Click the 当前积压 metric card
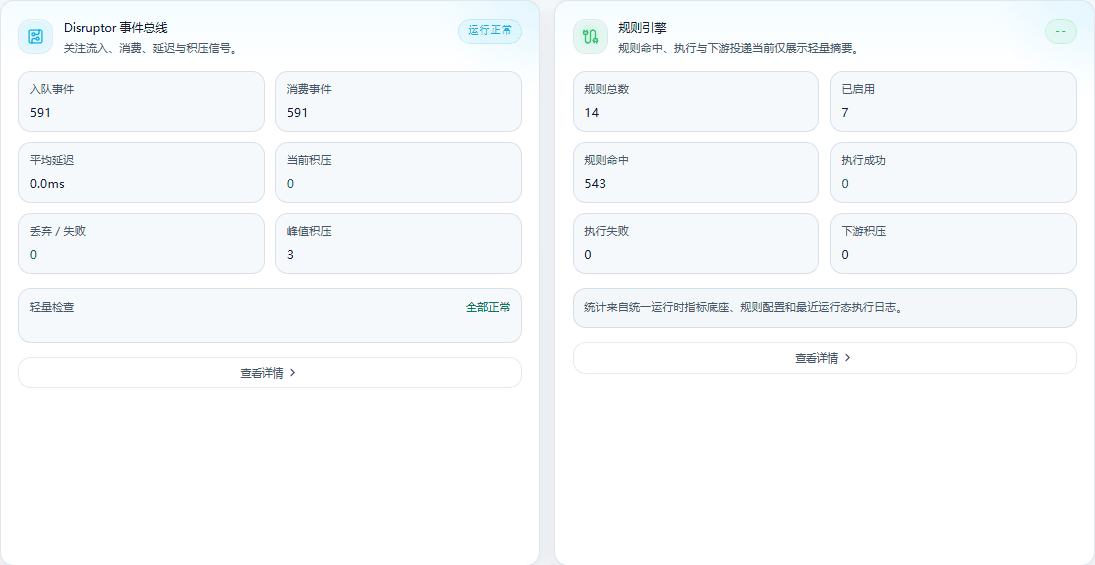Screen dimensions: 1095x565 tap(398, 173)
